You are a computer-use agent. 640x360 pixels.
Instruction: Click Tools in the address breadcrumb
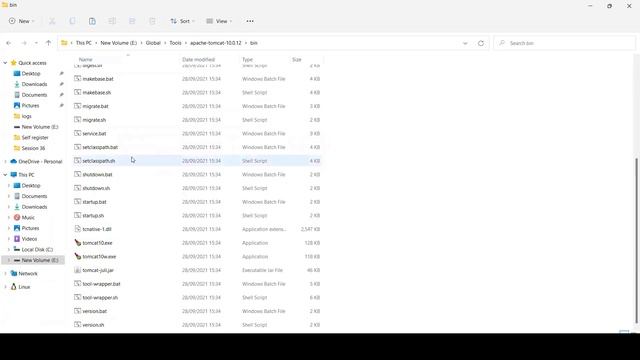coord(176,43)
